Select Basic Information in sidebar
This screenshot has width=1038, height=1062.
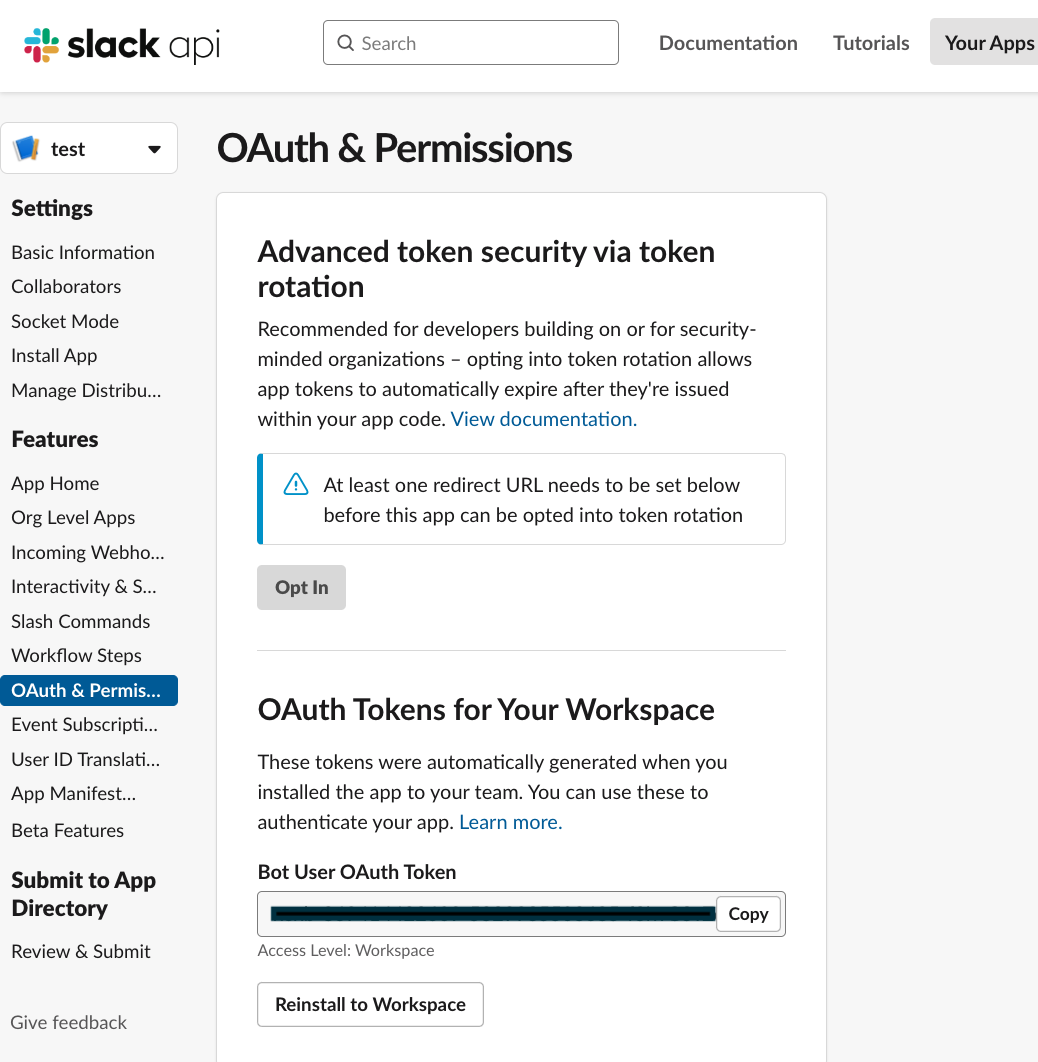click(83, 253)
